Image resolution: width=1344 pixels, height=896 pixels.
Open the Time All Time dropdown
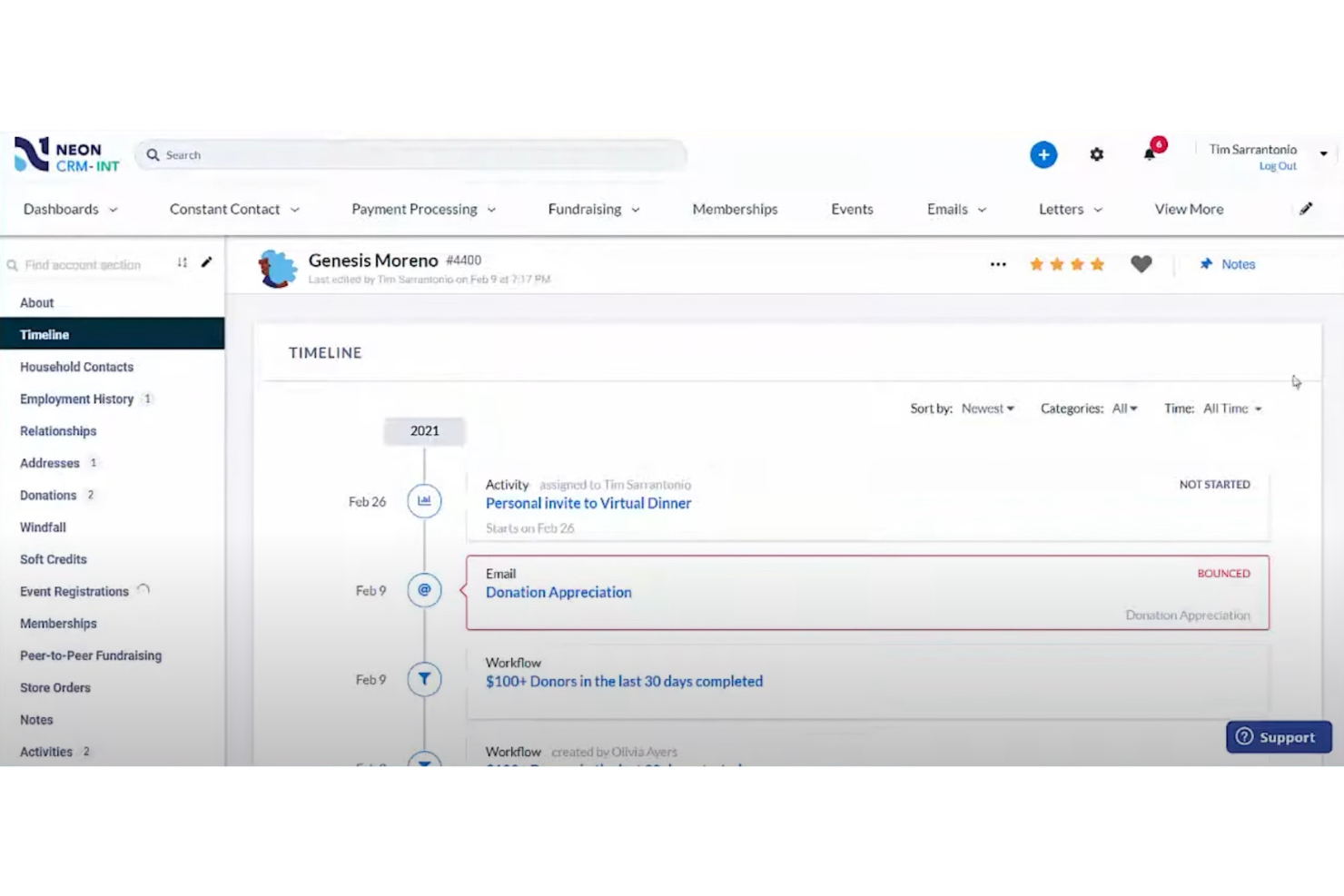click(x=1232, y=409)
